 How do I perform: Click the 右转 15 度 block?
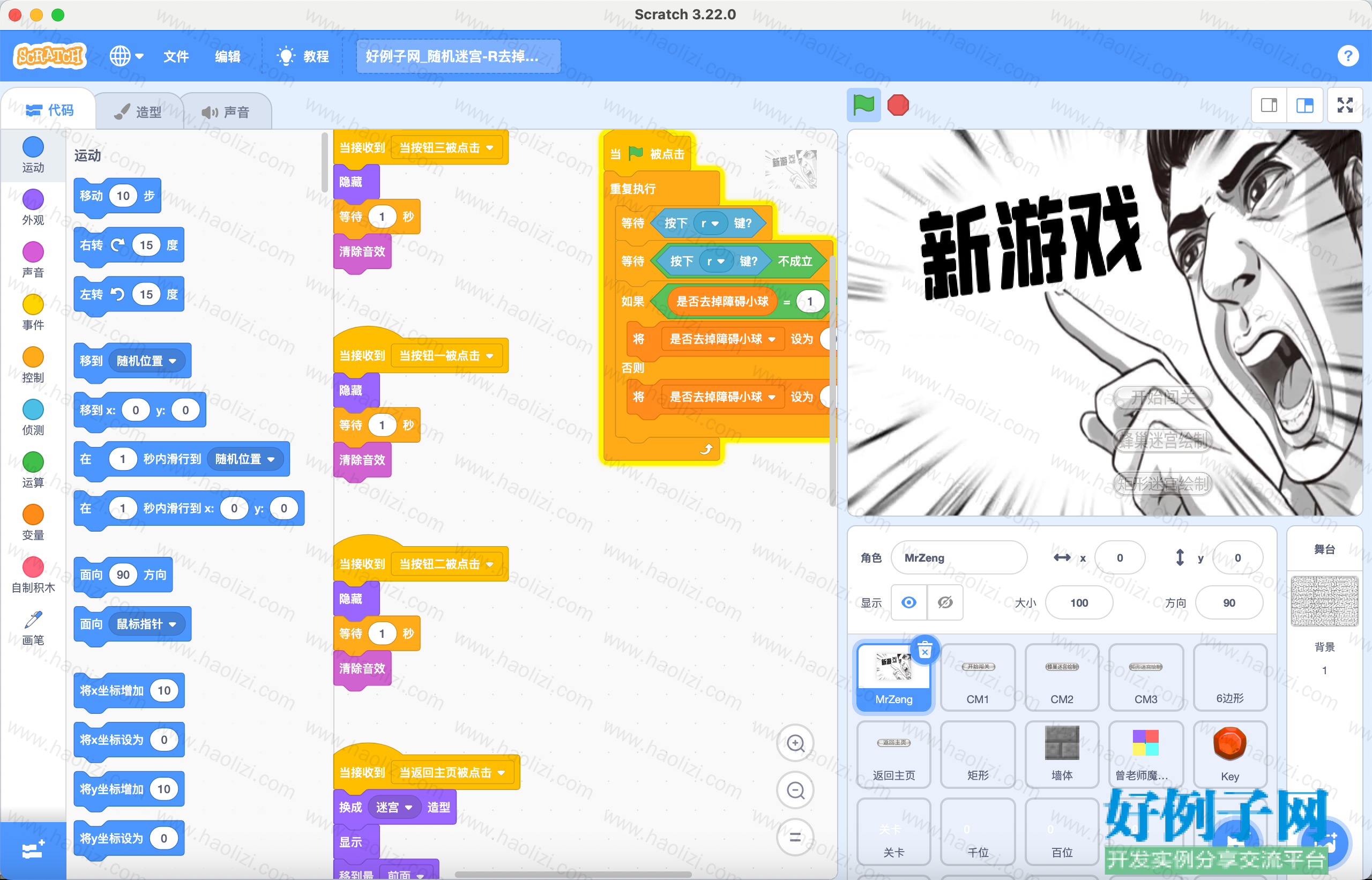(129, 245)
